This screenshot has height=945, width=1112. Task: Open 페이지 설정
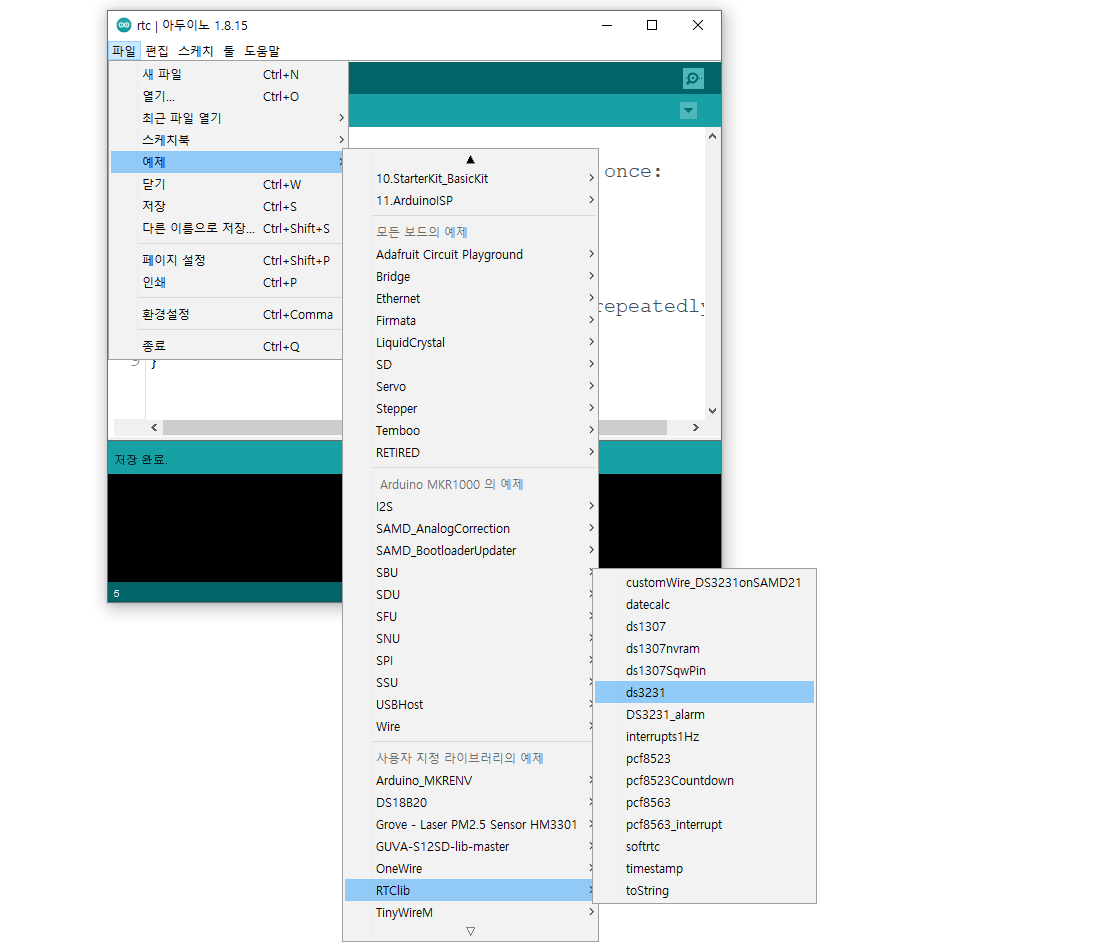(x=228, y=260)
